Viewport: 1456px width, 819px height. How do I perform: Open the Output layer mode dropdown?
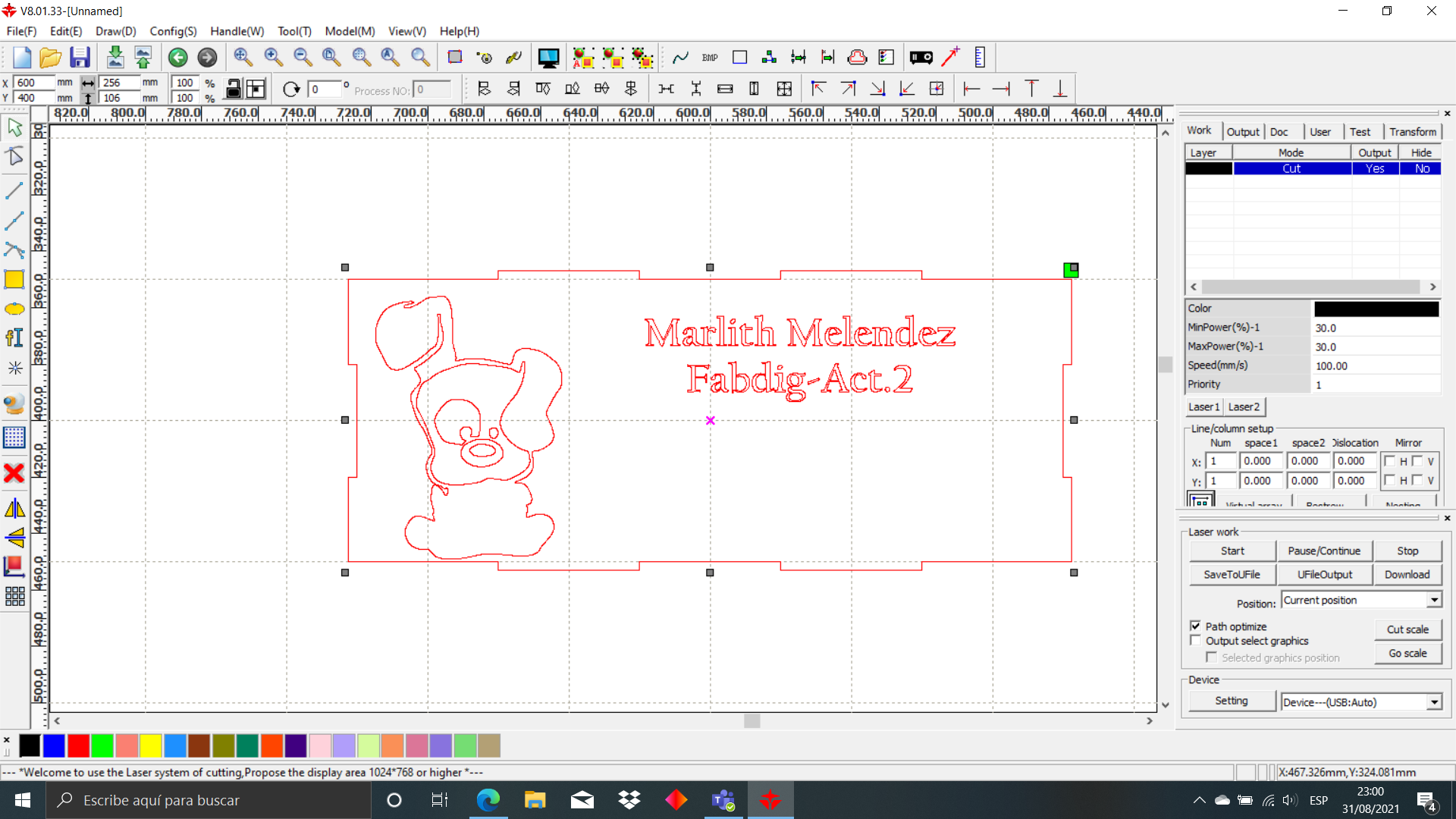(x=1374, y=168)
